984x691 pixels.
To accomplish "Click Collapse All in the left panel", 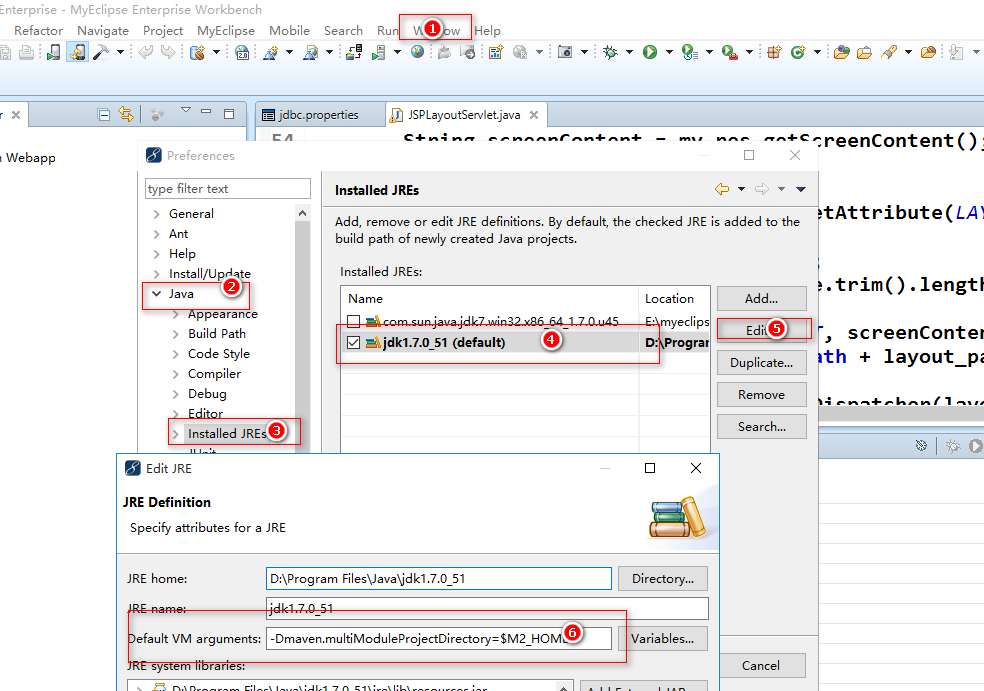I will [104, 114].
